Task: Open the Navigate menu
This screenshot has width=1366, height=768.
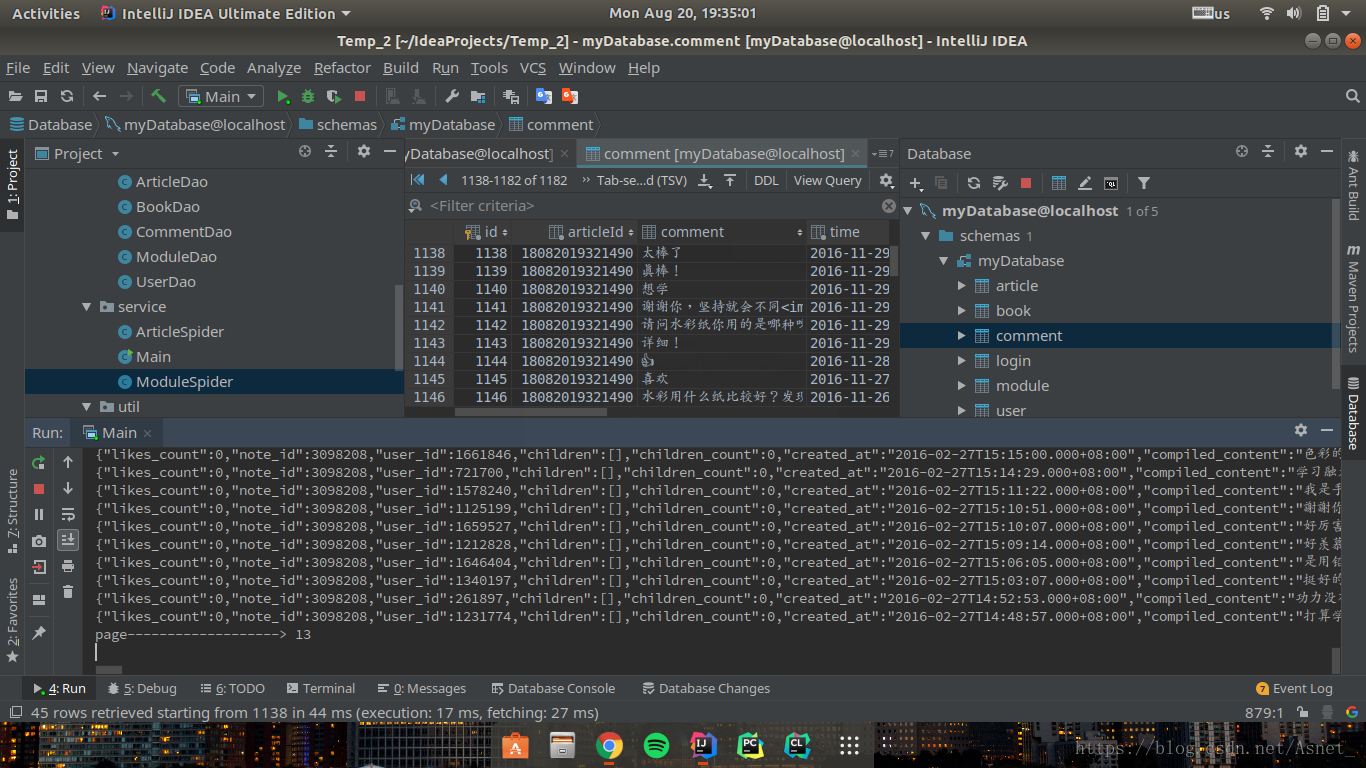Action: coord(157,68)
